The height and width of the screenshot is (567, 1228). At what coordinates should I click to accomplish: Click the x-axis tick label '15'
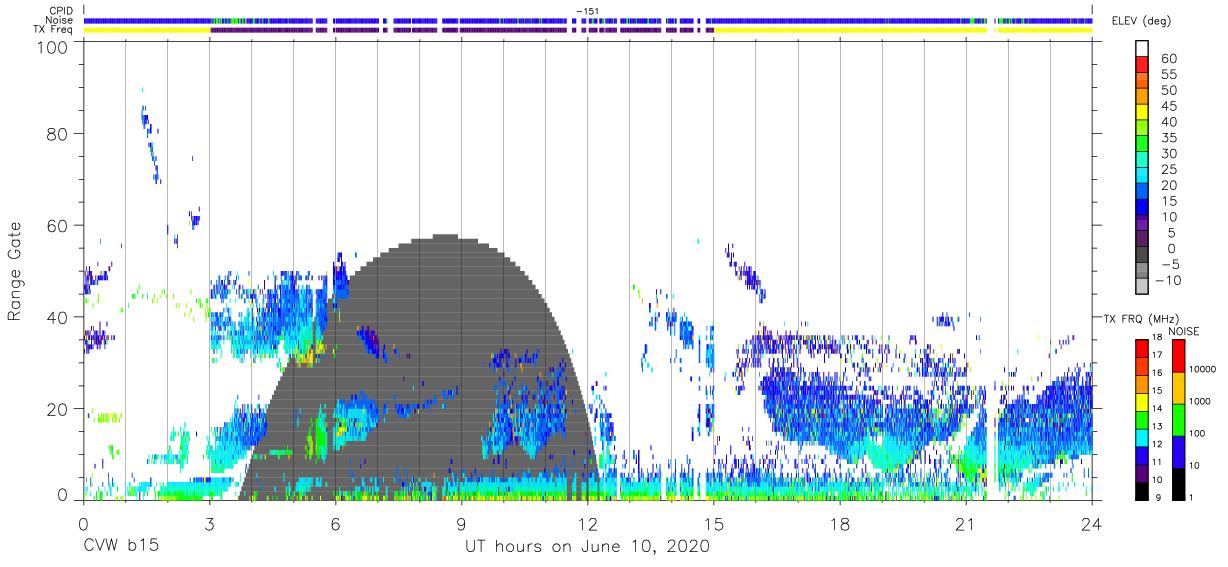tap(714, 524)
